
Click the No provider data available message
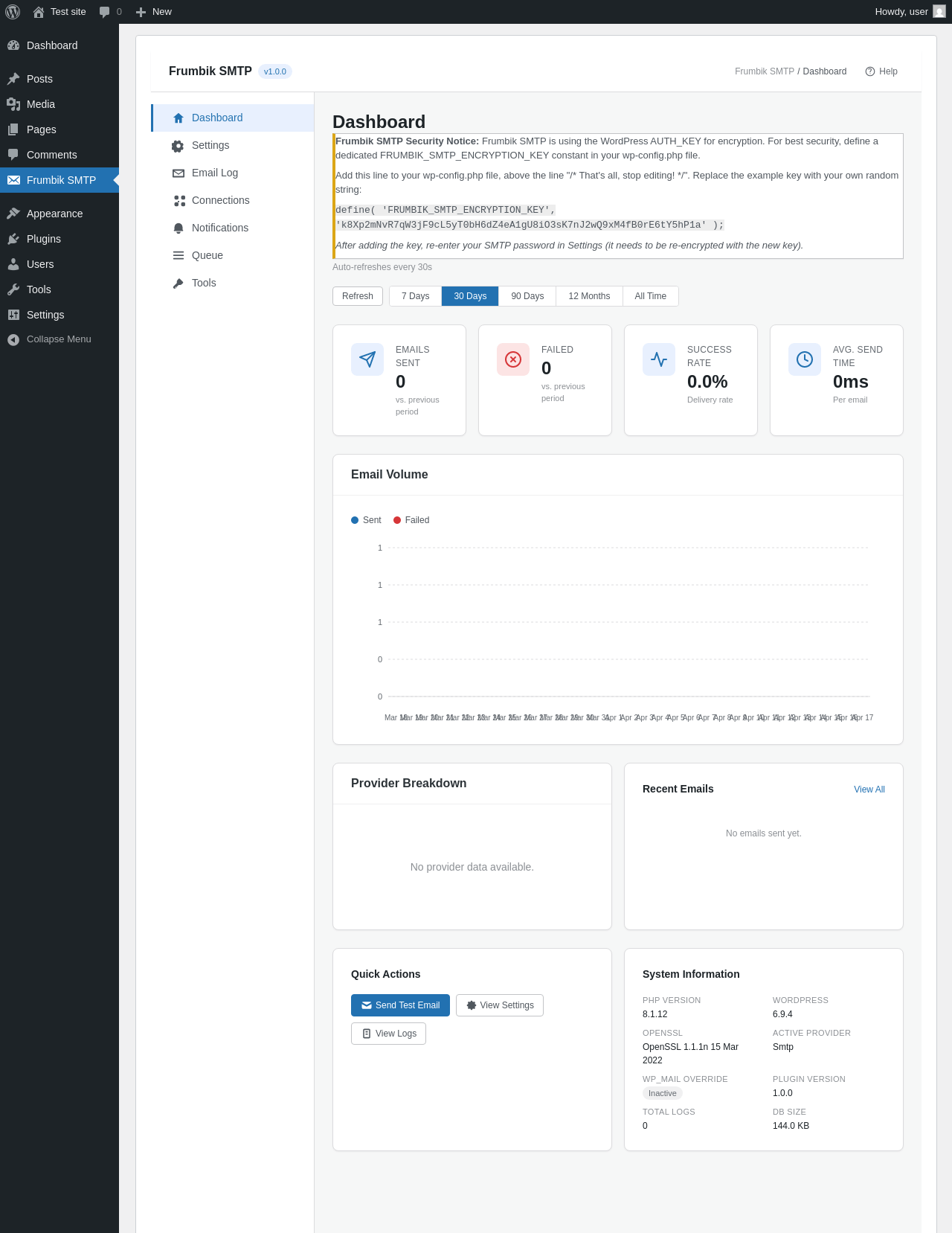(x=472, y=867)
